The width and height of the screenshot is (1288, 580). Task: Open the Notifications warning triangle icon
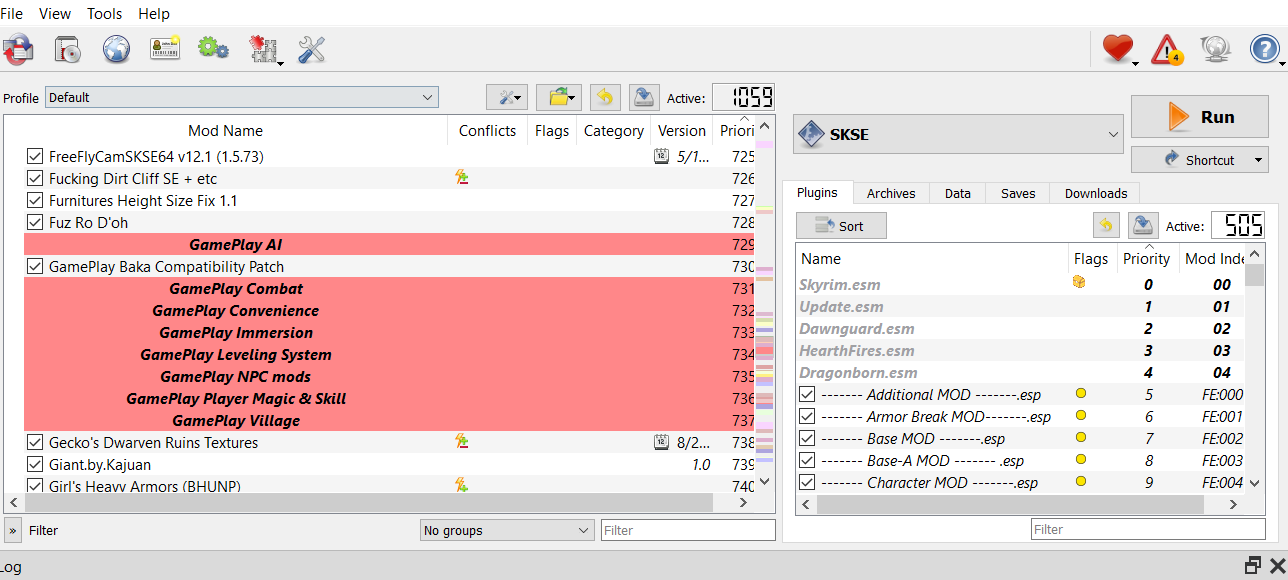[1167, 49]
